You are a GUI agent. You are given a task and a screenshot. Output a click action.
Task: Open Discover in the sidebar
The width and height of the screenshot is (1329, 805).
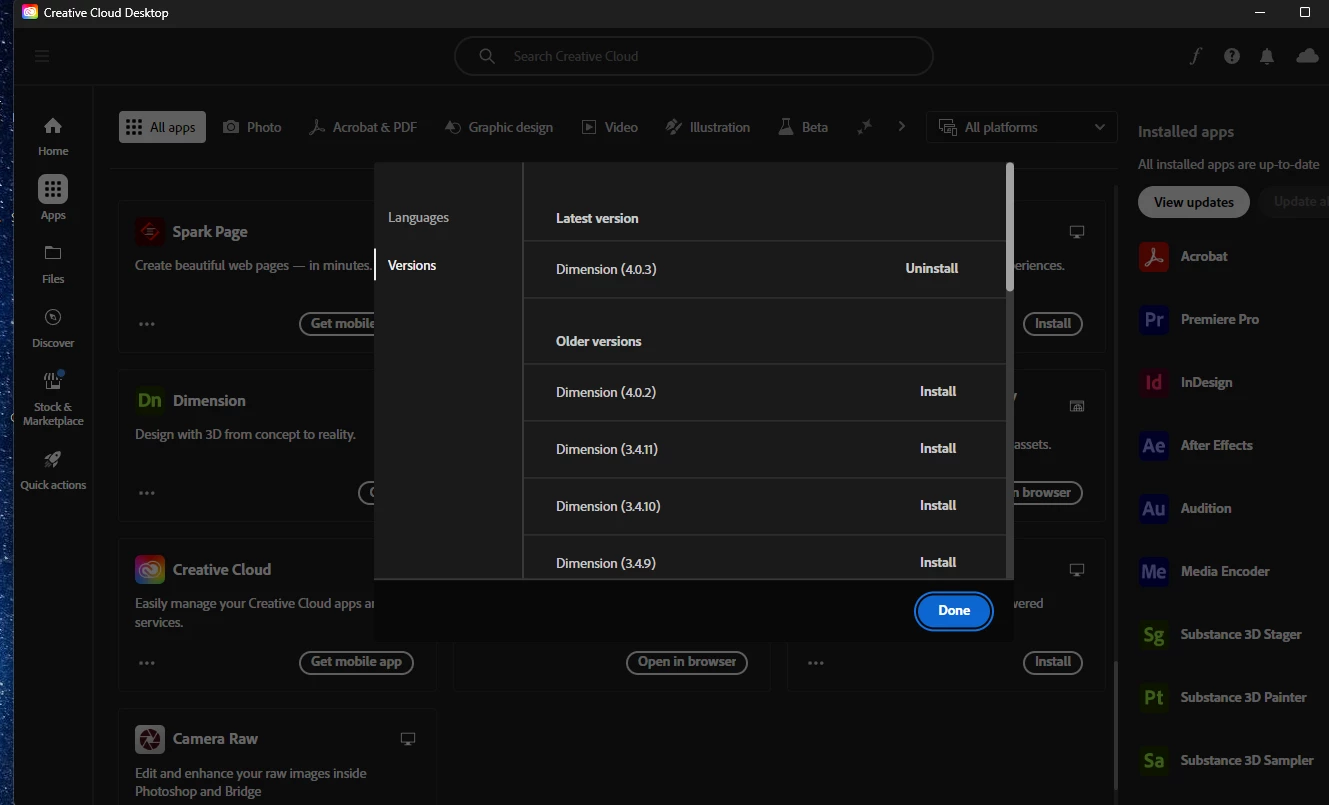pyautogui.click(x=53, y=328)
